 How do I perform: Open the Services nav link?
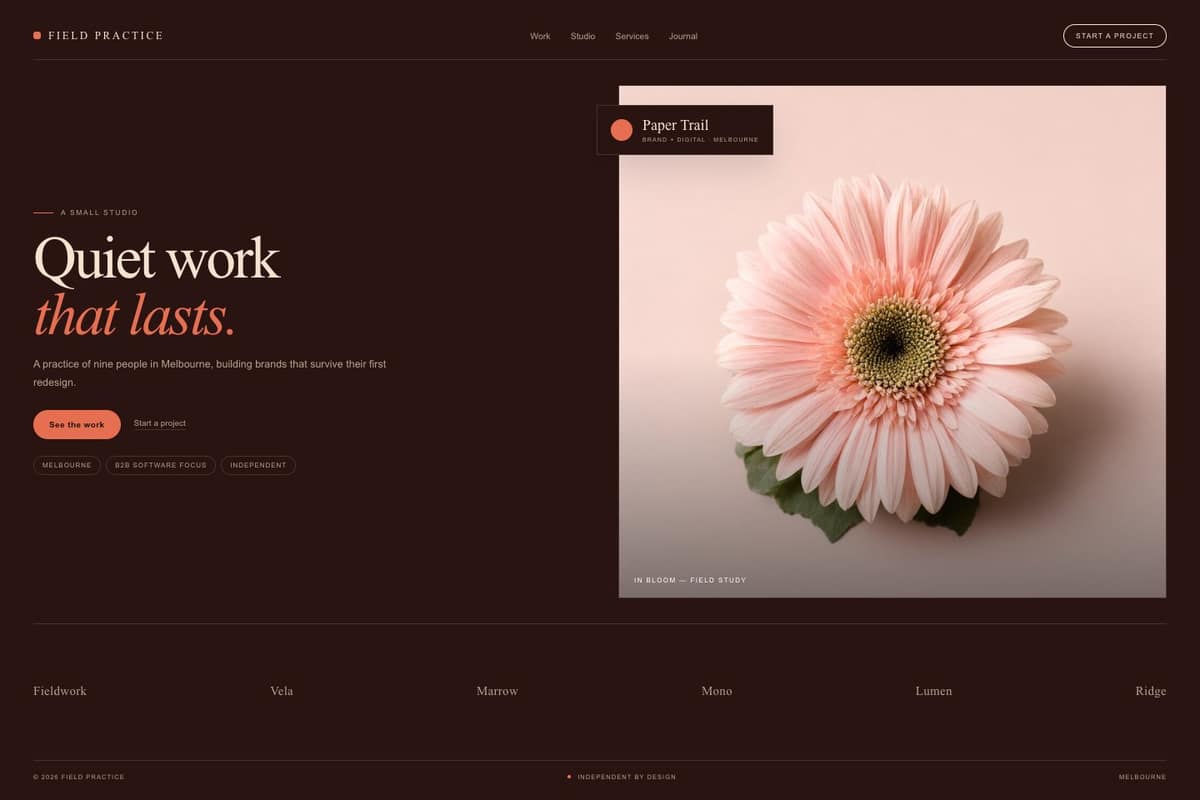pos(632,36)
